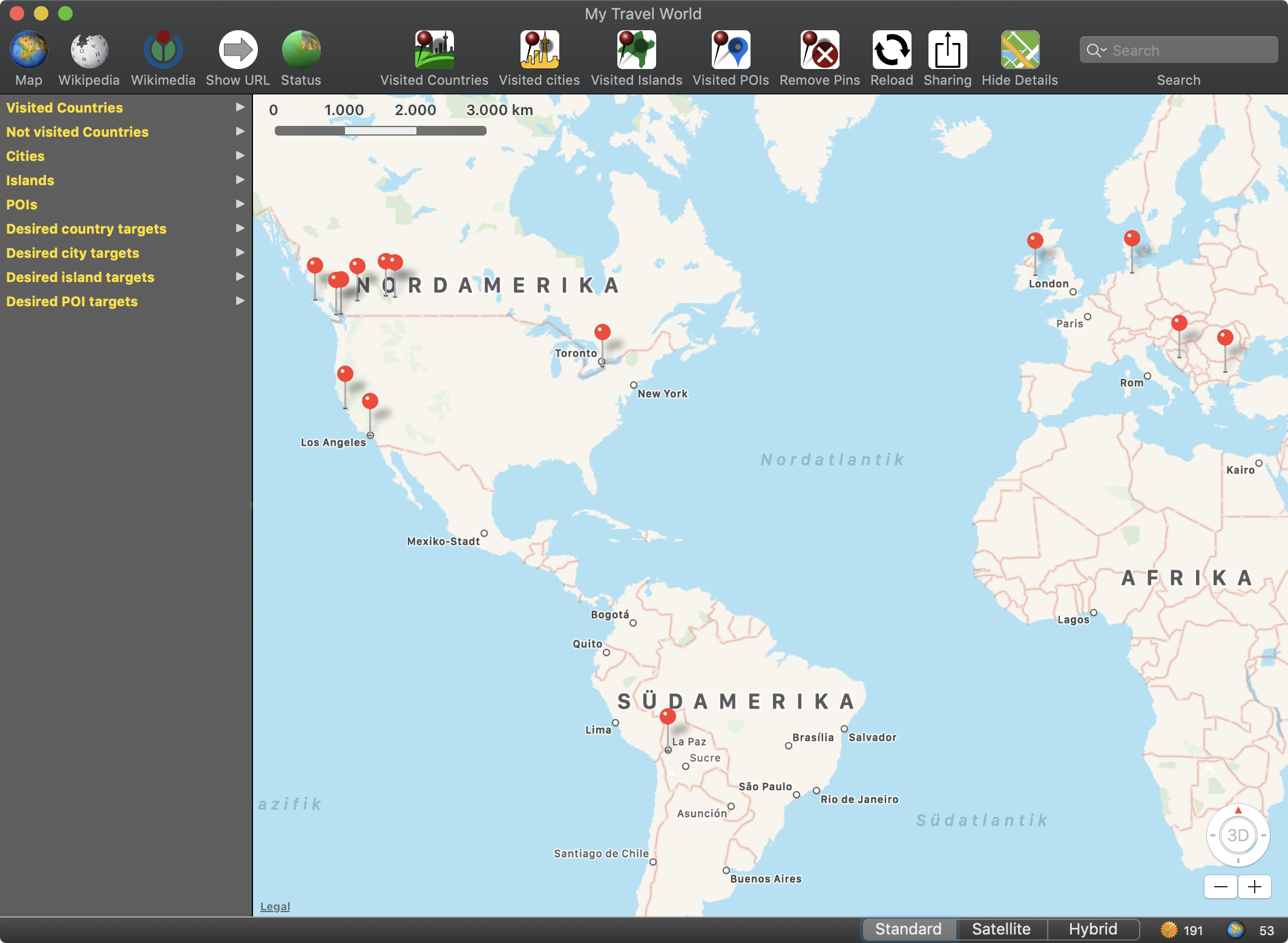Click the red pin over Hungary area
This screenshot has width=1288, height=943.
pyautogui.click(x=1179, y=323)
